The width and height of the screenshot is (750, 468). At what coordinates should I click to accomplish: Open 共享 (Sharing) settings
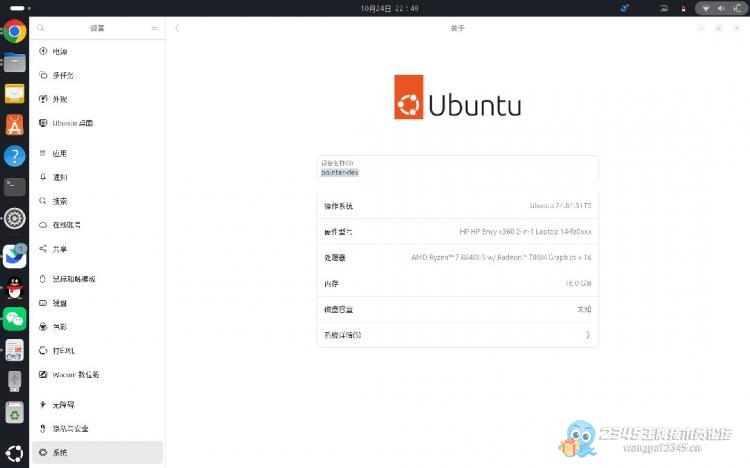pyautogui.click(x=60, y=249)
